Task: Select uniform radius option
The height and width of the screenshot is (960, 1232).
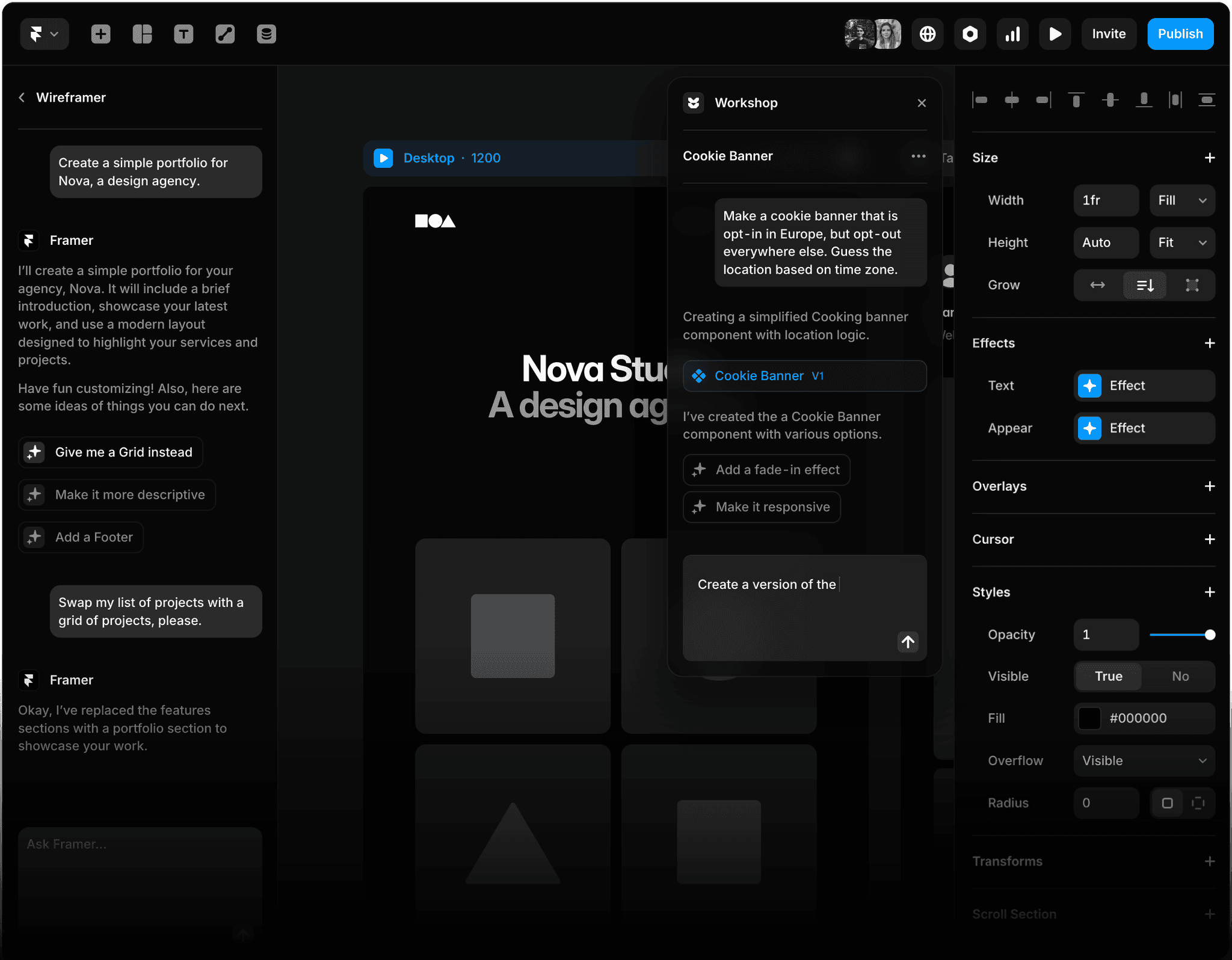Action: [1167, 803]
